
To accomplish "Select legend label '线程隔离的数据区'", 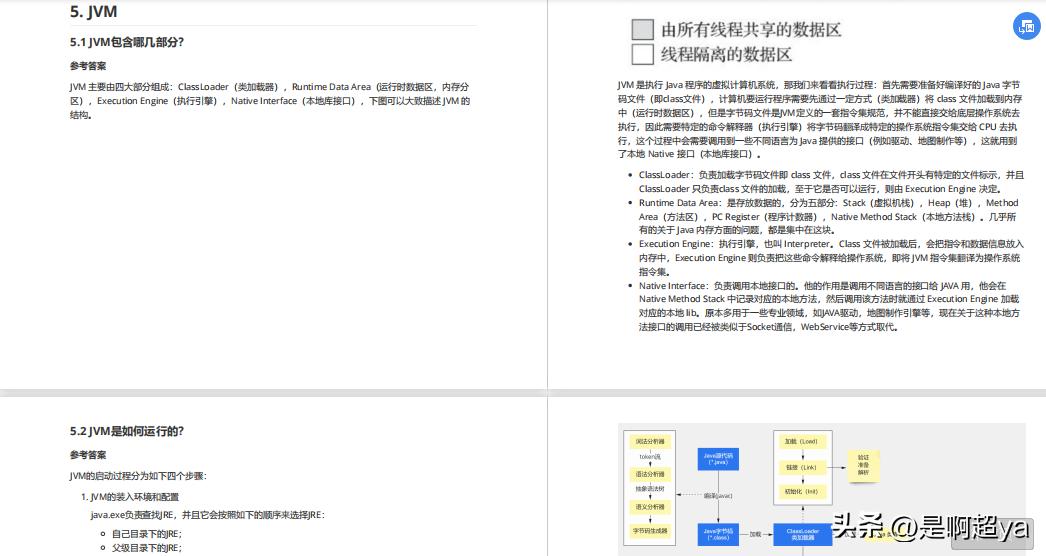I will [x=726, y=54].
